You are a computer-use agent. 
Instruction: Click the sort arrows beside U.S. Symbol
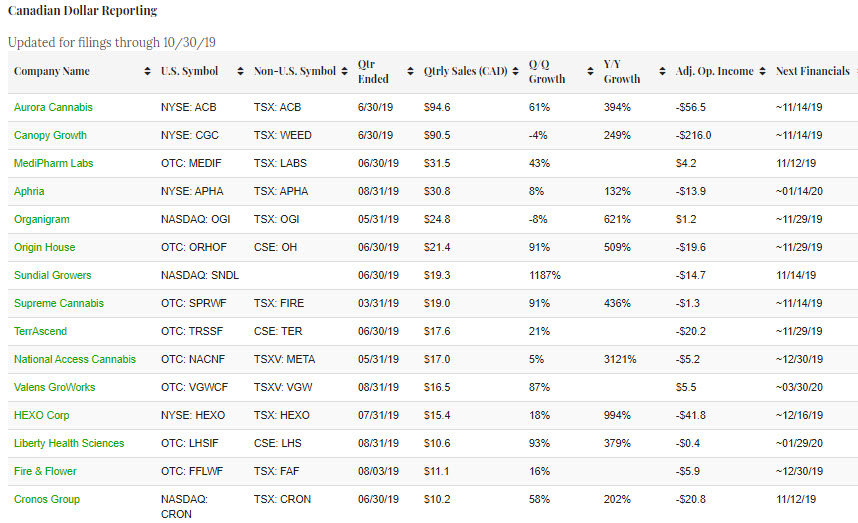241,72
